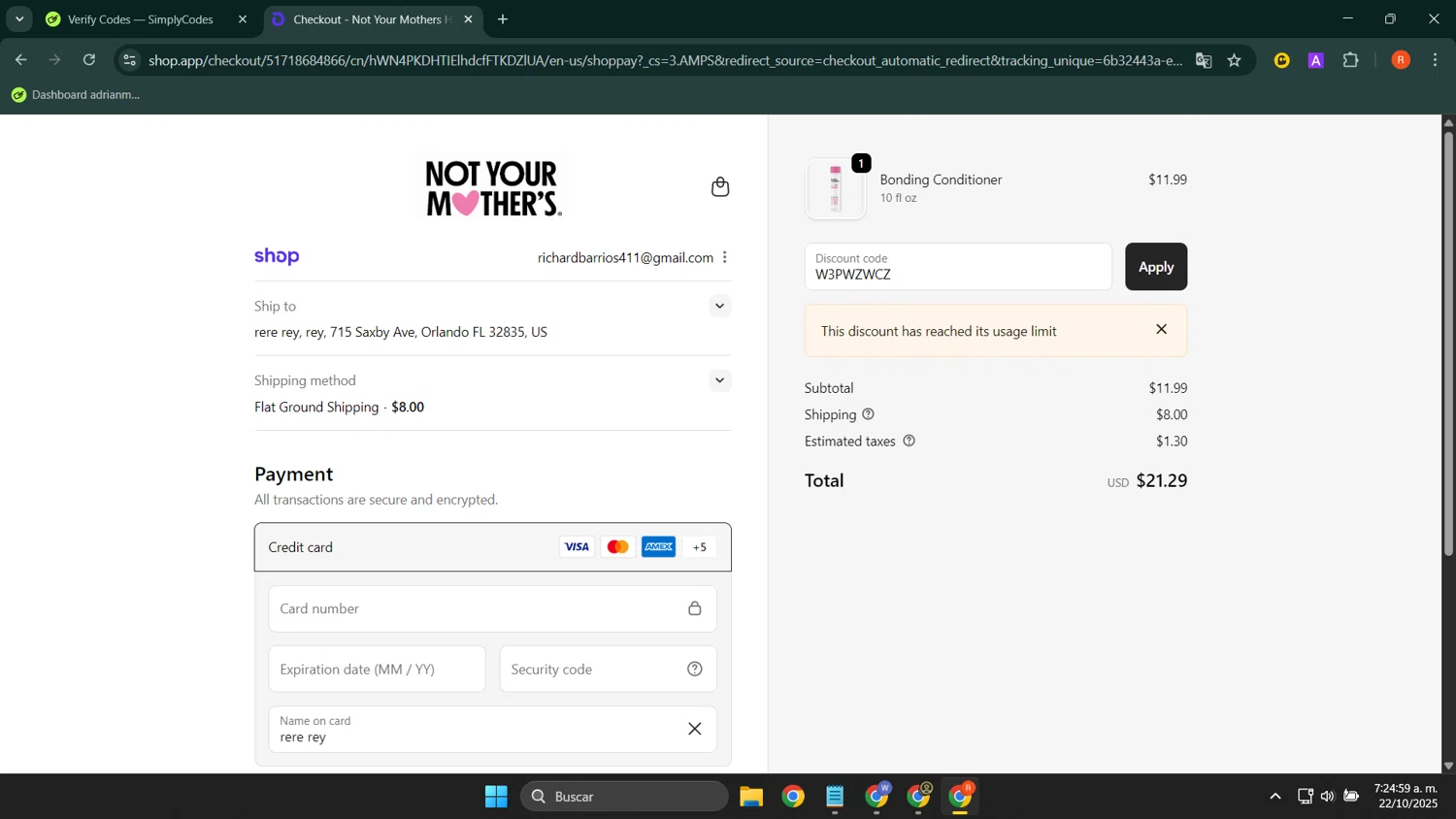The height and width of the screenshot is (819, 1456).
Task: Focus the Expiration date field
Action: pyautogui.click(x=378, y=670)
